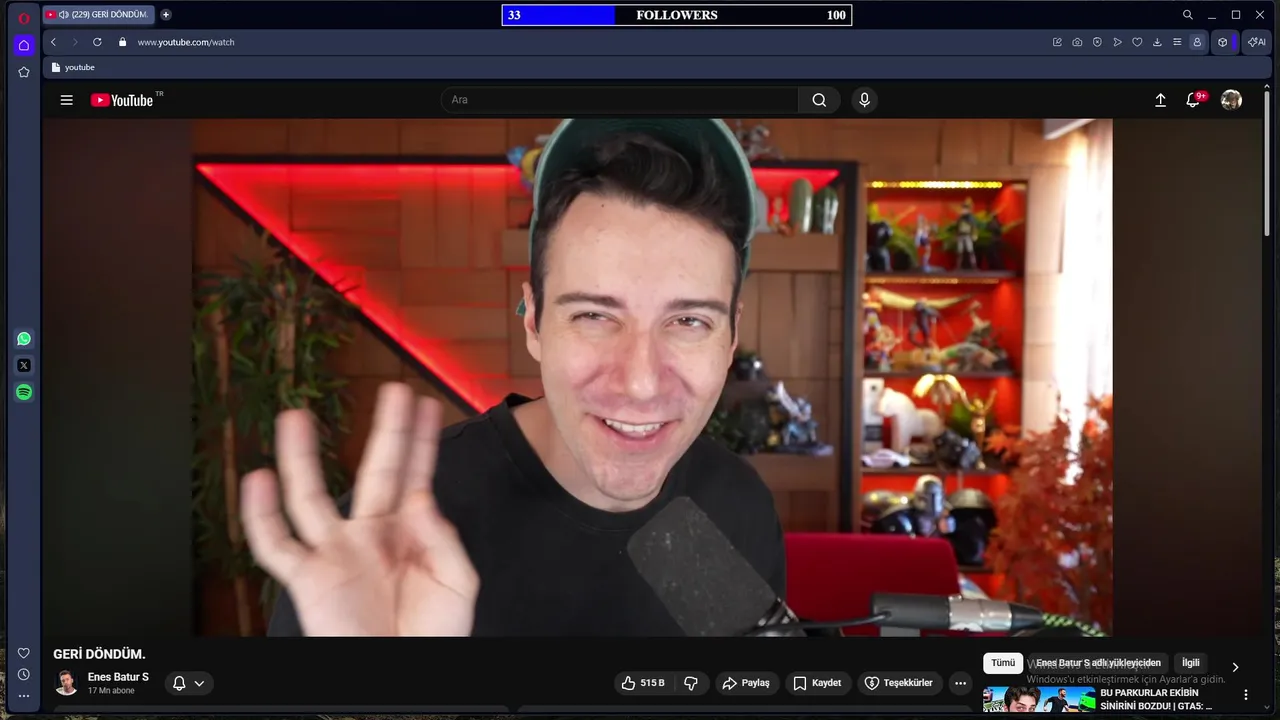Like the video showing 515 B
The image size is (1280, 720).
tap(642, 683)
